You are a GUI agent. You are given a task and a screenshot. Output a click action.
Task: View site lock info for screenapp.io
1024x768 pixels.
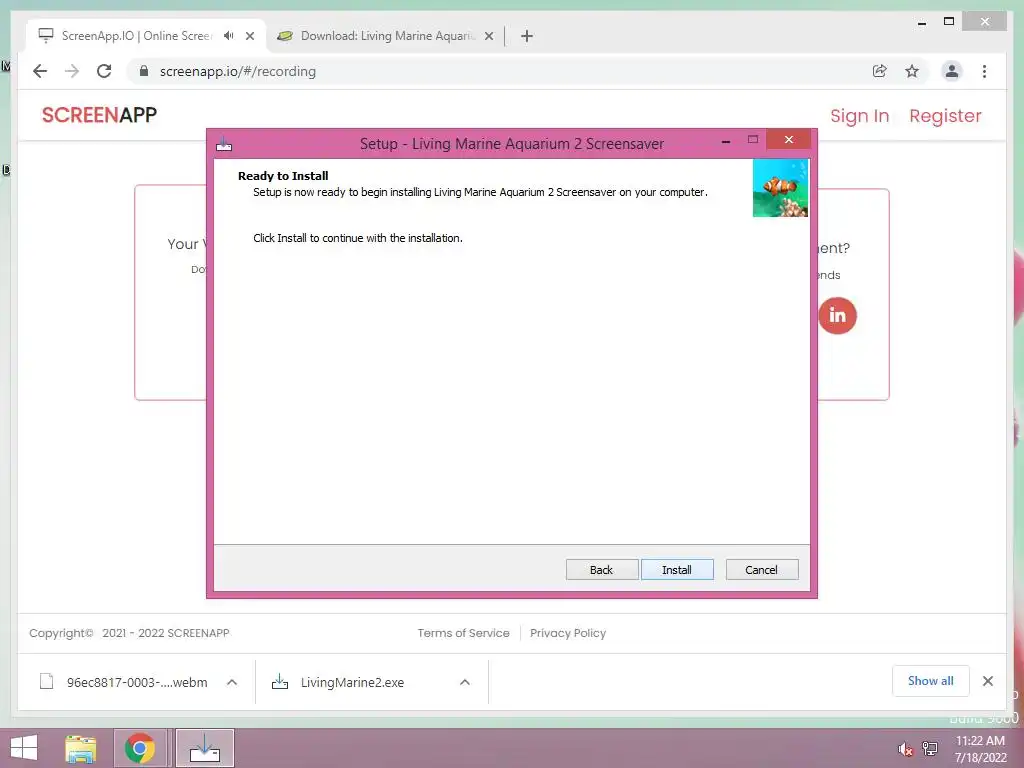point(144,71)
